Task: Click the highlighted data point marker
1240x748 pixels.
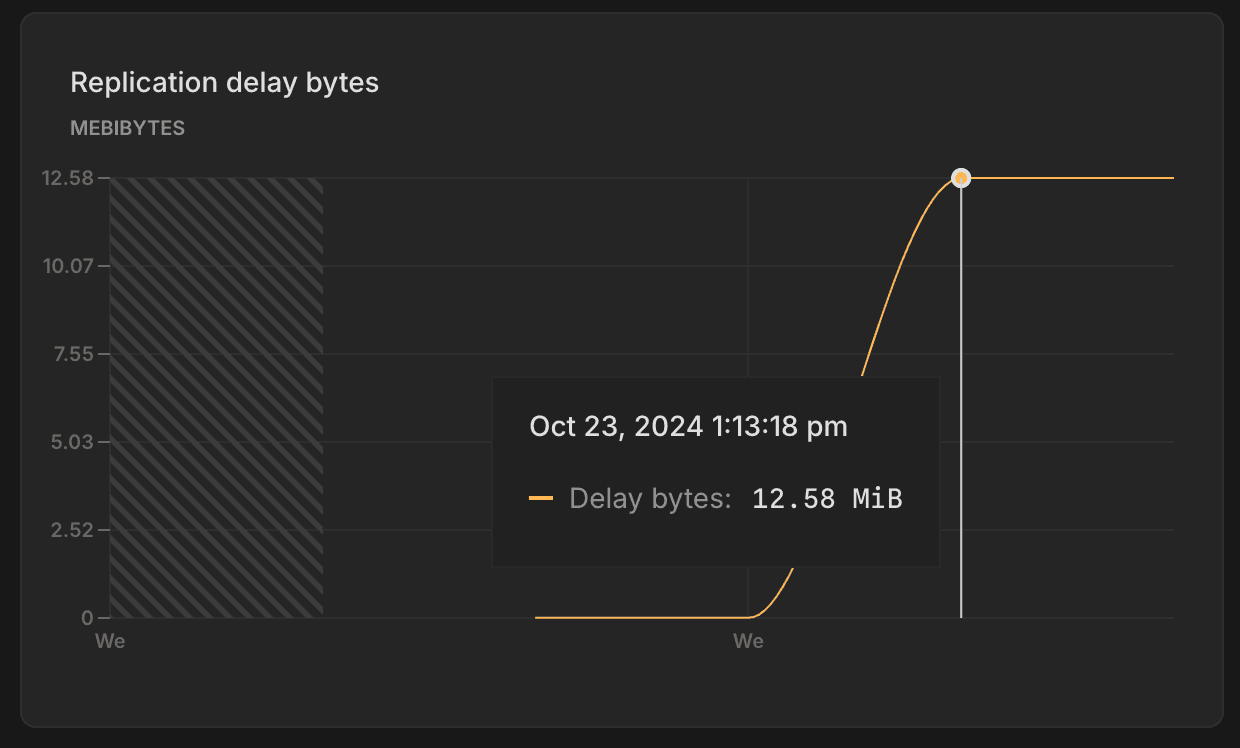Action: [961, 178]
